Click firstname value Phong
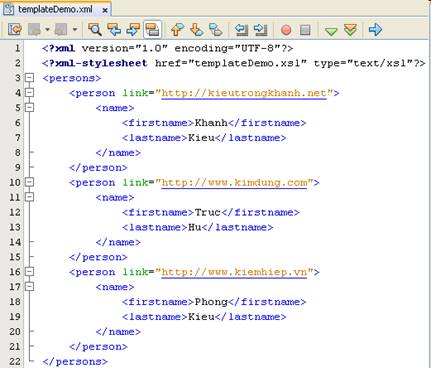This screenshot has width=431, height=368. coord(211,302)
